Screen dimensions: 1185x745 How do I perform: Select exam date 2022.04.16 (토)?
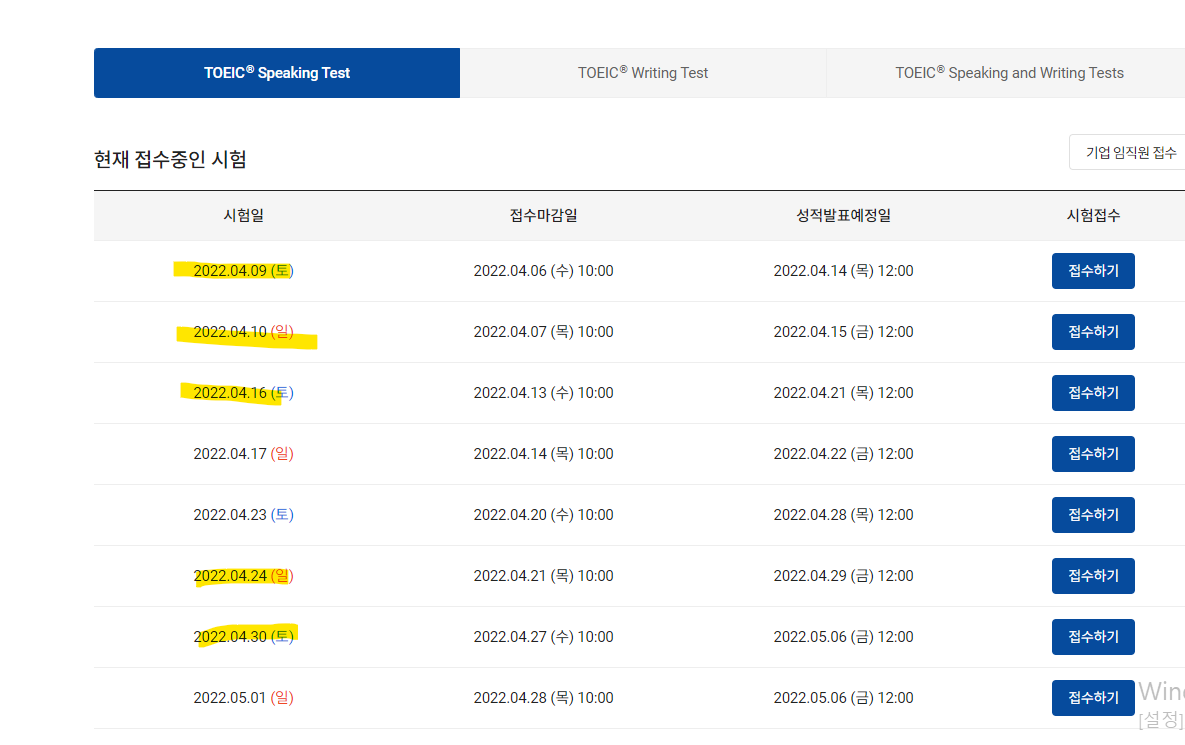[243, 393]
